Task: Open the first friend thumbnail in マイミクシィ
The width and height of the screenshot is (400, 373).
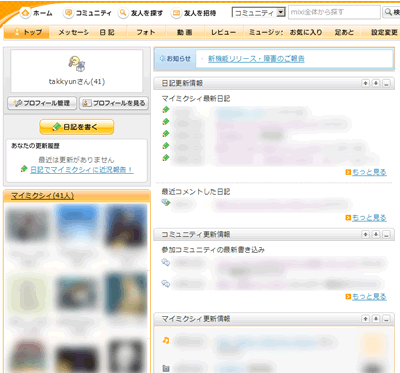Action: 28,225
